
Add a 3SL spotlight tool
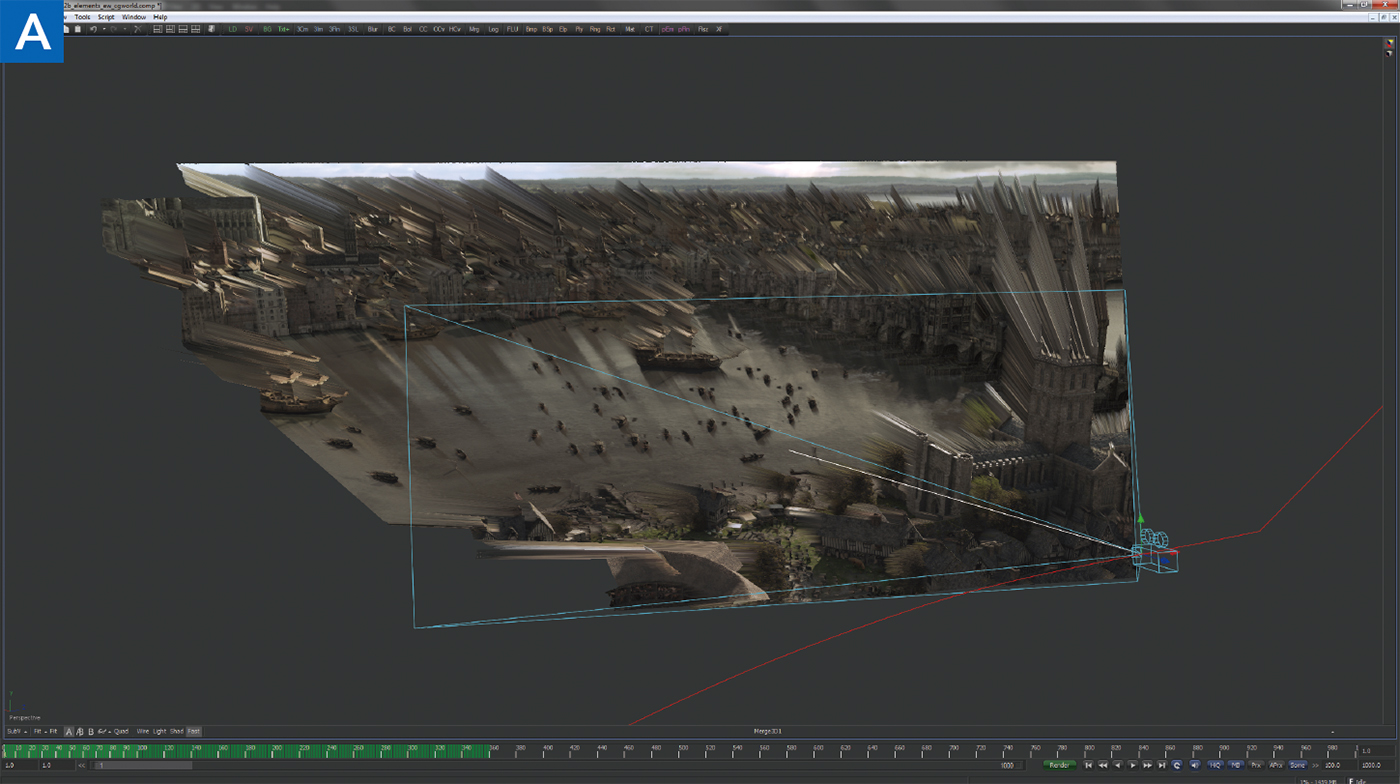(x=353, y=29)
